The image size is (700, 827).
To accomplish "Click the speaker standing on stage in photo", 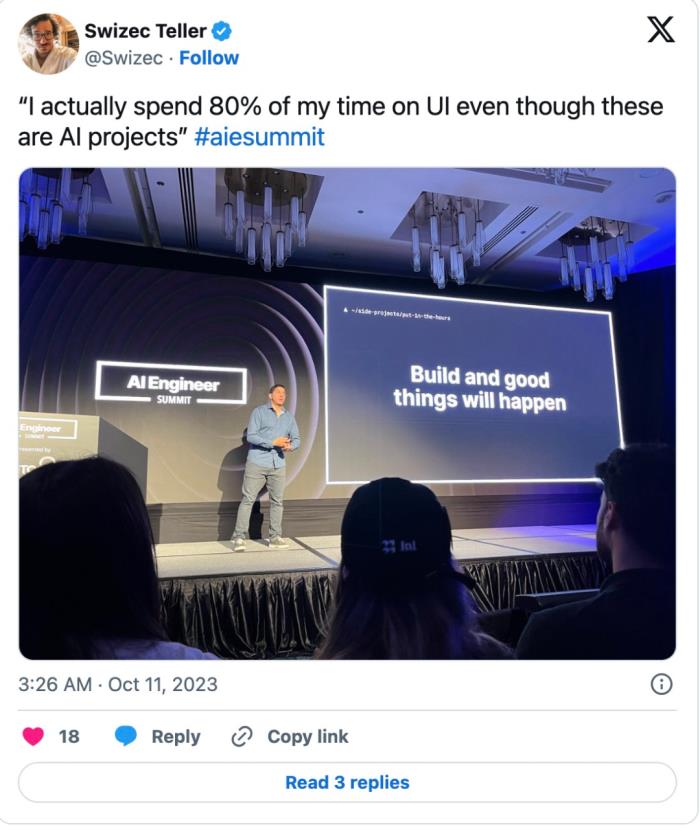I will pyautogui.click(x=269, y=467).
